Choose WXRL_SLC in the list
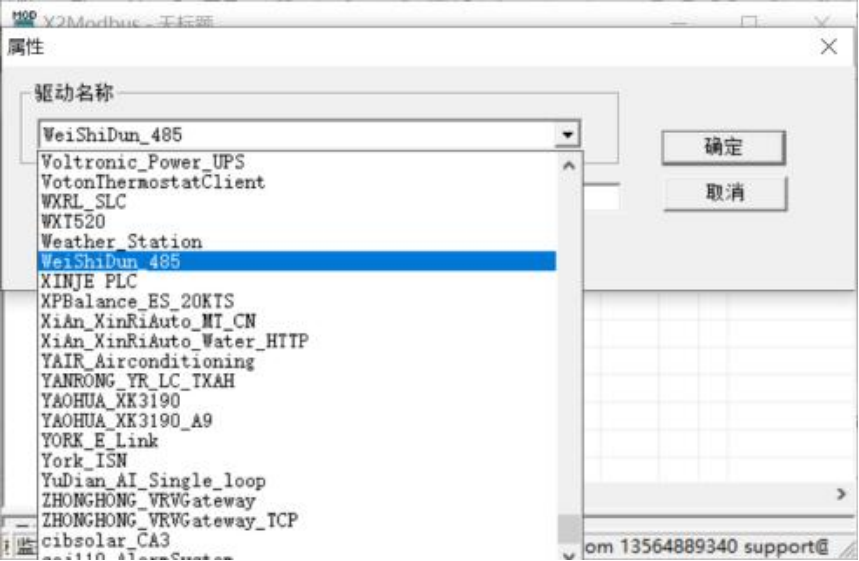 click(297, 202)
